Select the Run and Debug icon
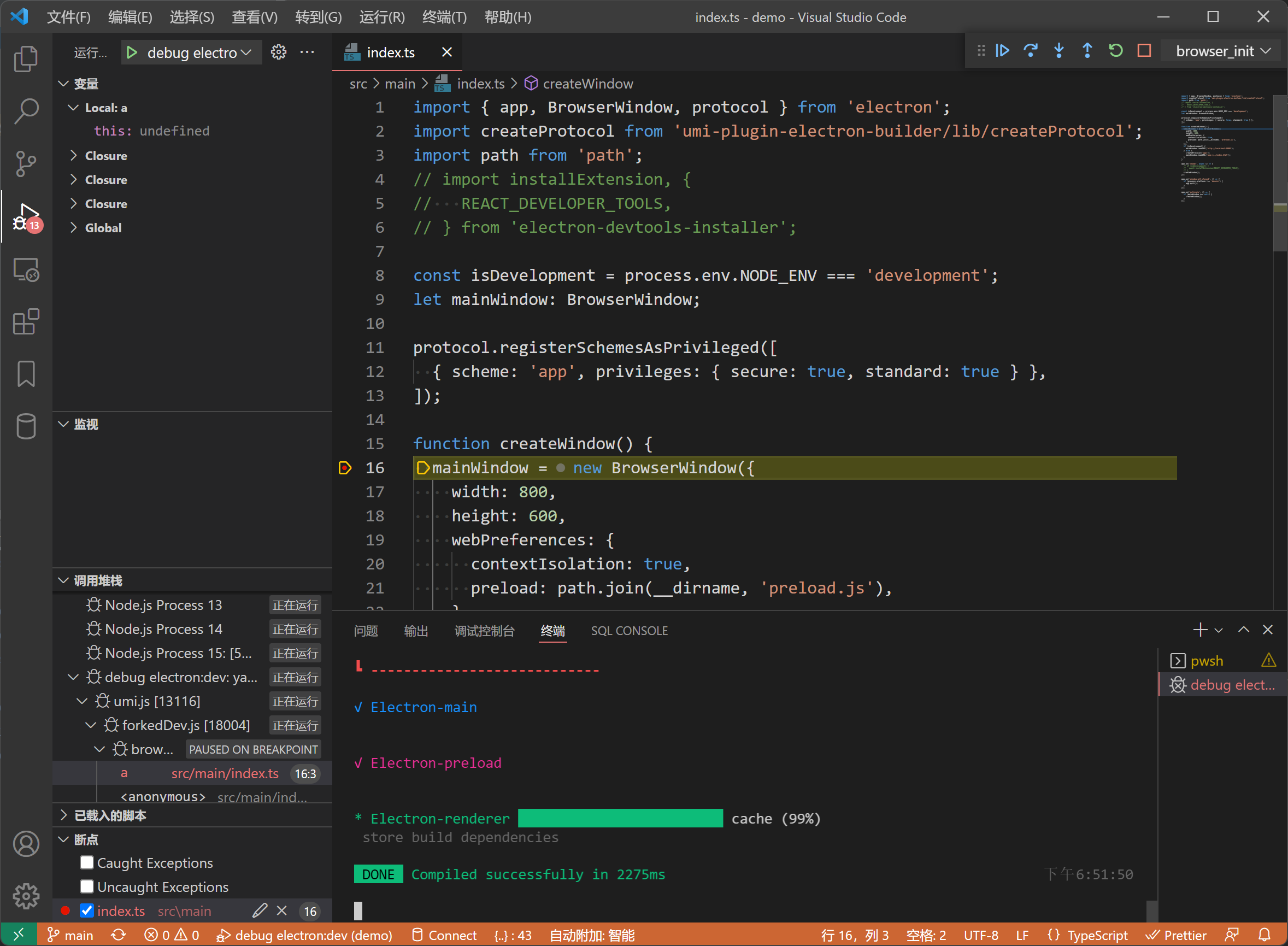The image size is (1288, 946). point(26,218)
